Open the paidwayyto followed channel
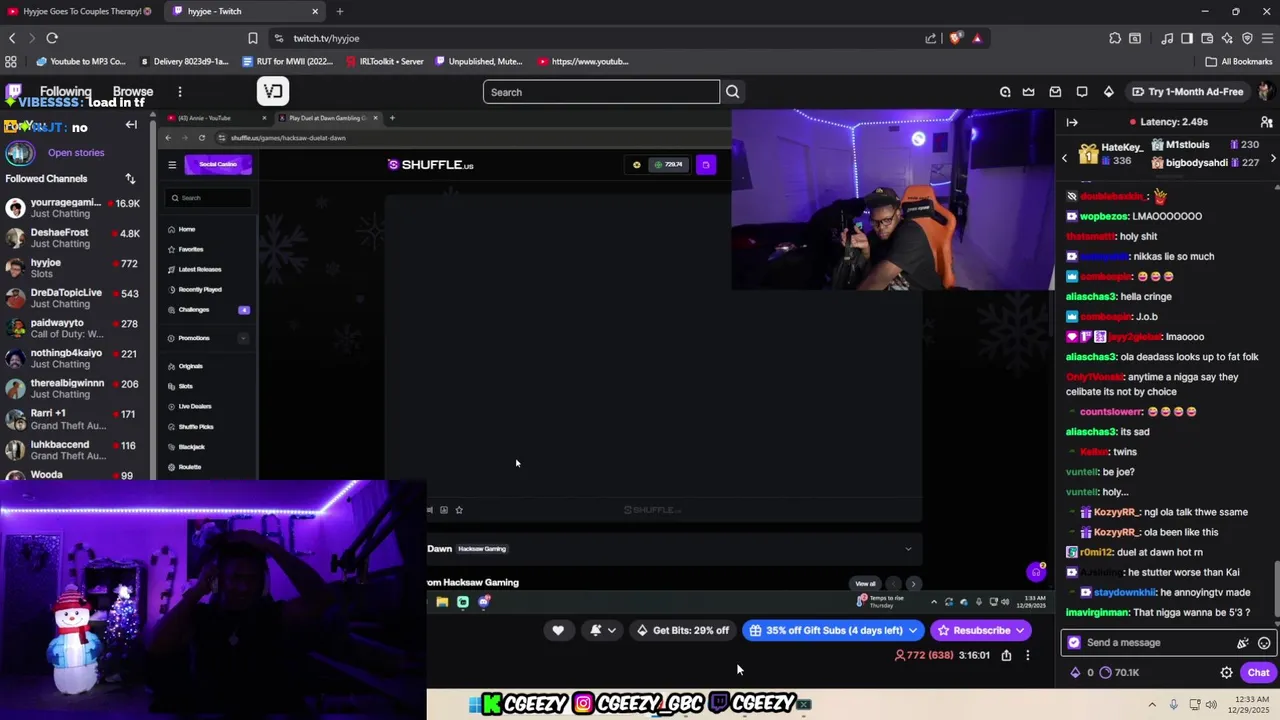This screenshot has width=1280, height=720. click(x=72, y=328)
